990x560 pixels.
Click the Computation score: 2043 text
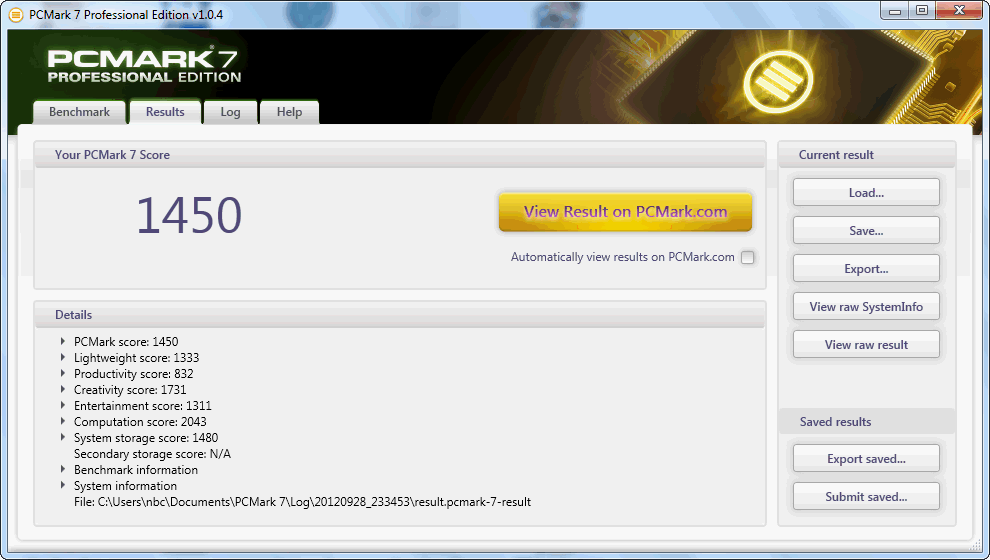click(x=140, y=421)
